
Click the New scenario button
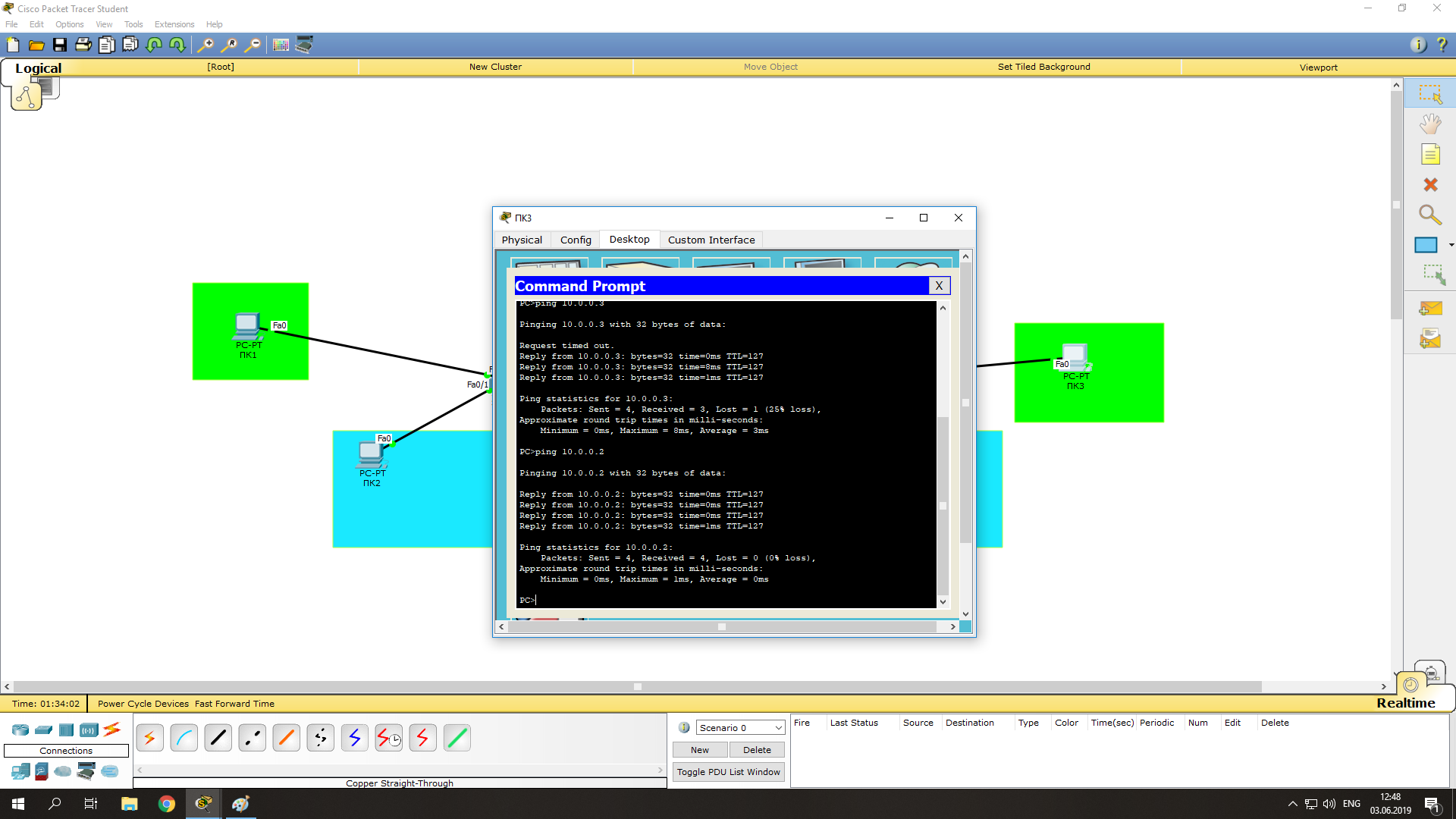[x=700, y=750]
